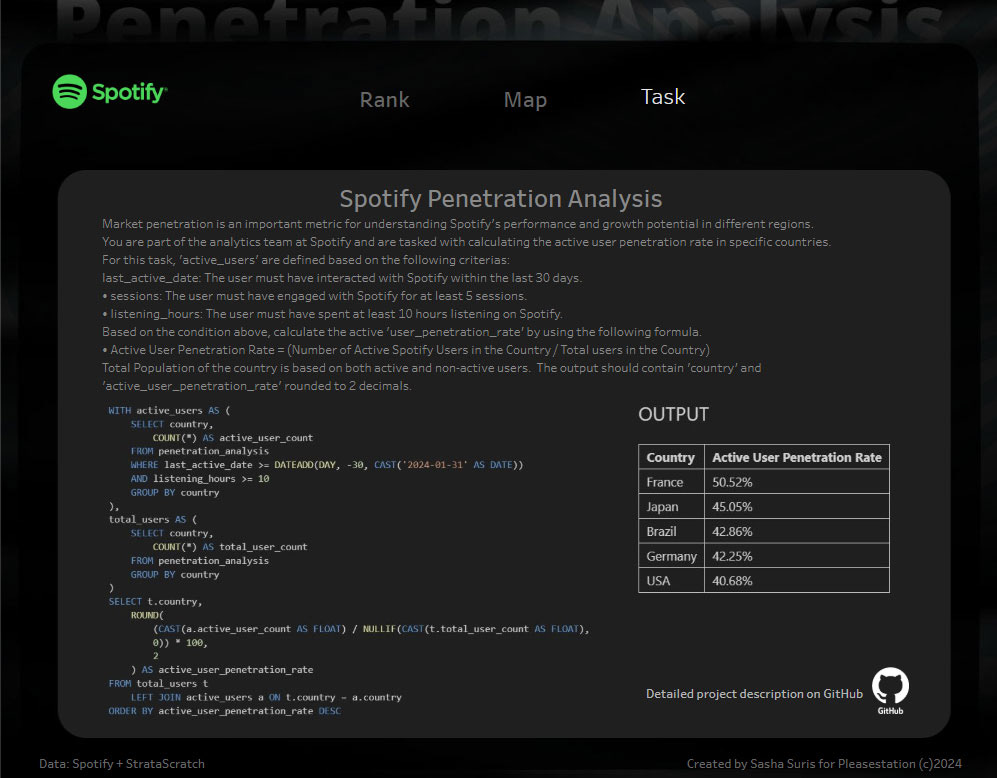997x778 pixels.
Task: Switch to the Rank tab
Action: [x=385, y=100]
